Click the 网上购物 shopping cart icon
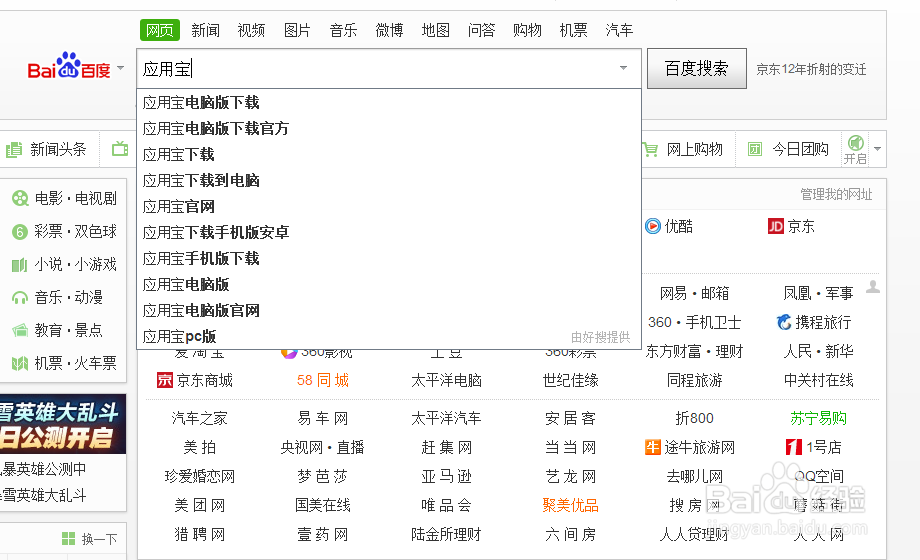Viewport: 920px width, 560px height. click(650, 149)
